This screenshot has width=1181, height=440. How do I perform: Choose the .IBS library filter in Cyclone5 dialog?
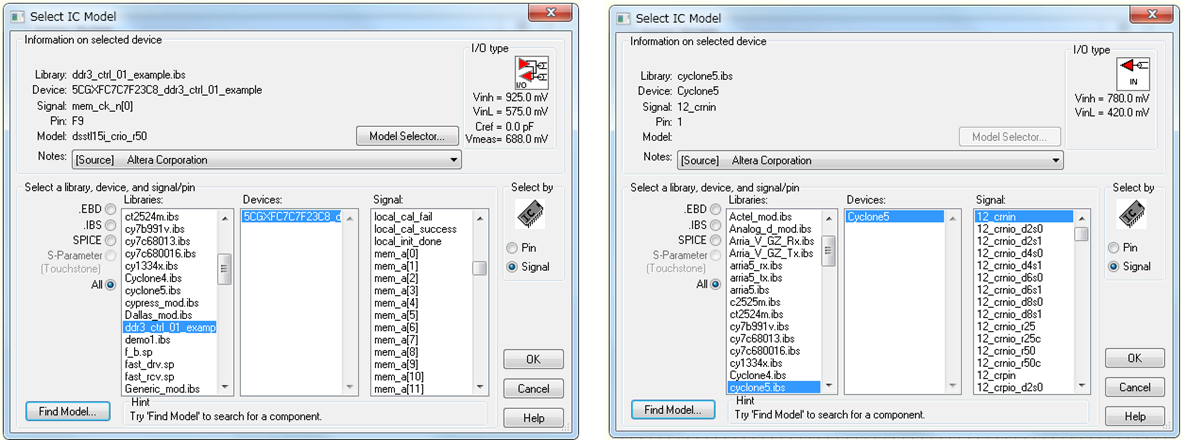pyautogui.click(x=715, y=224)
